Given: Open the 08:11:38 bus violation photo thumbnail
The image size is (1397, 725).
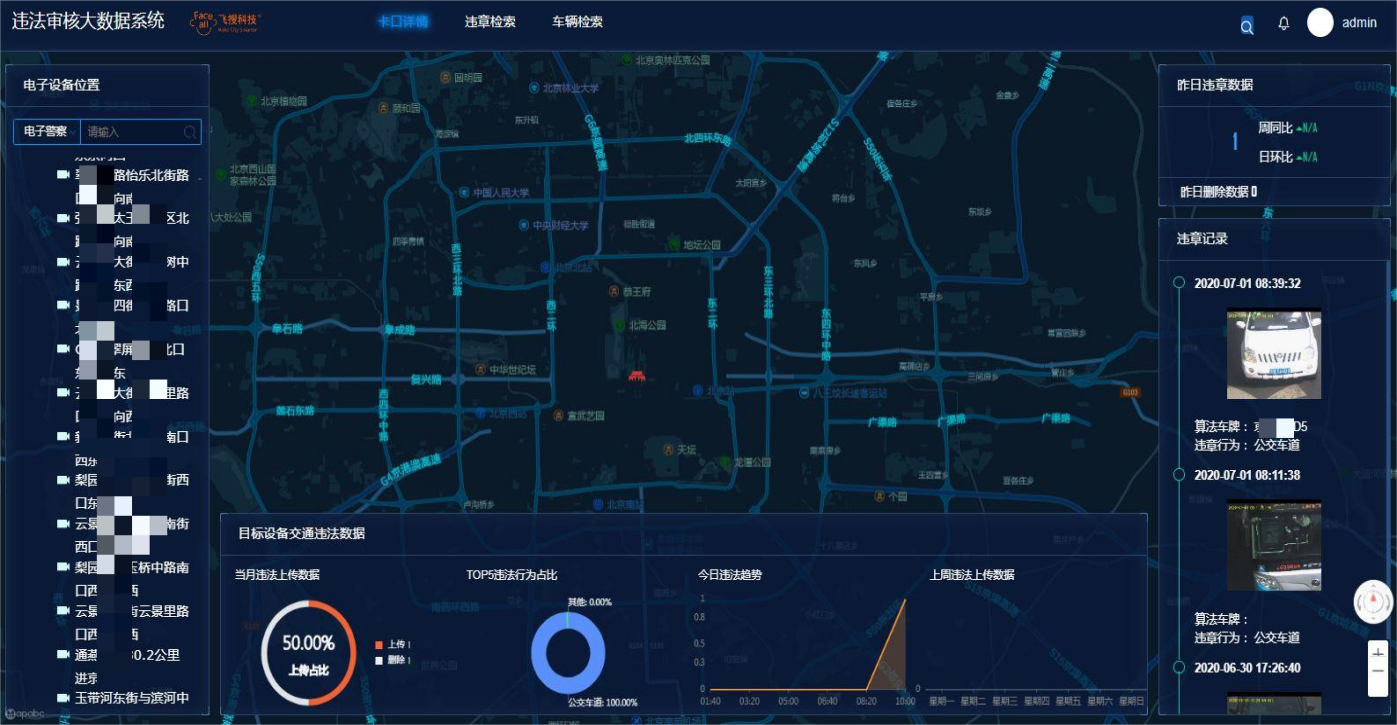Looking at the screenshot, I should pyautogui.click(x=1274, y=546).
